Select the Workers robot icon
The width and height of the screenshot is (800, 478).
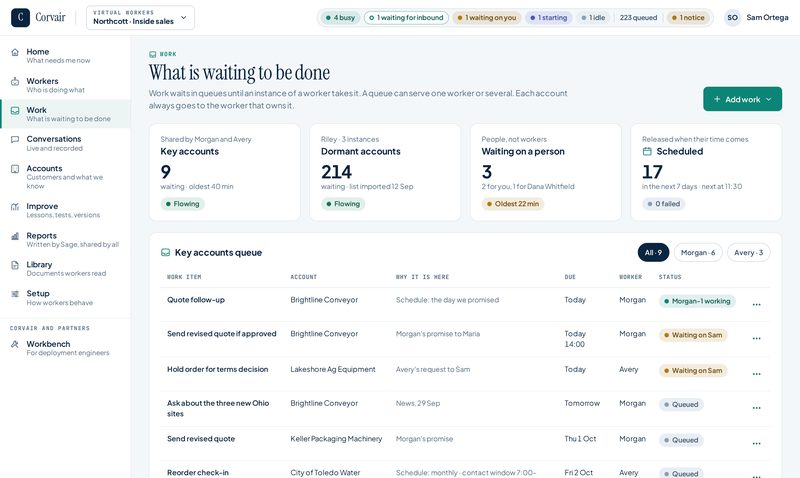click(x=15, y=81)
